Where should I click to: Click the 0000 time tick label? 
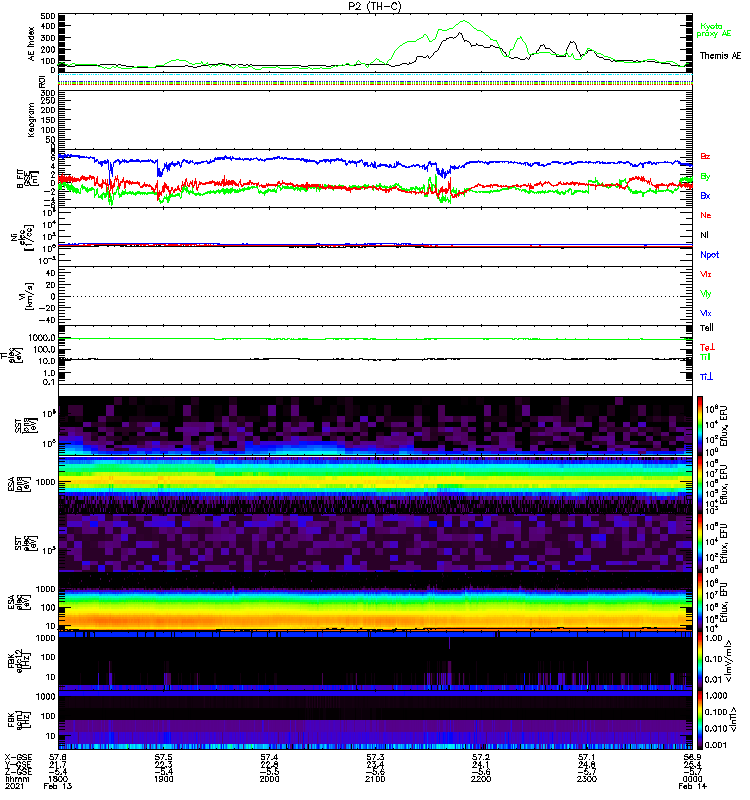click(692, 779)
